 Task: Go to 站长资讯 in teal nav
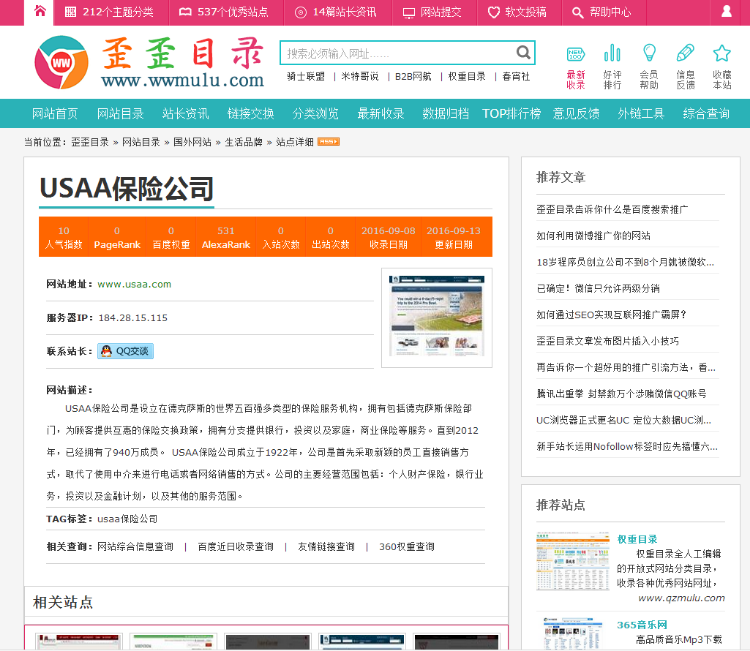(185, 114)
